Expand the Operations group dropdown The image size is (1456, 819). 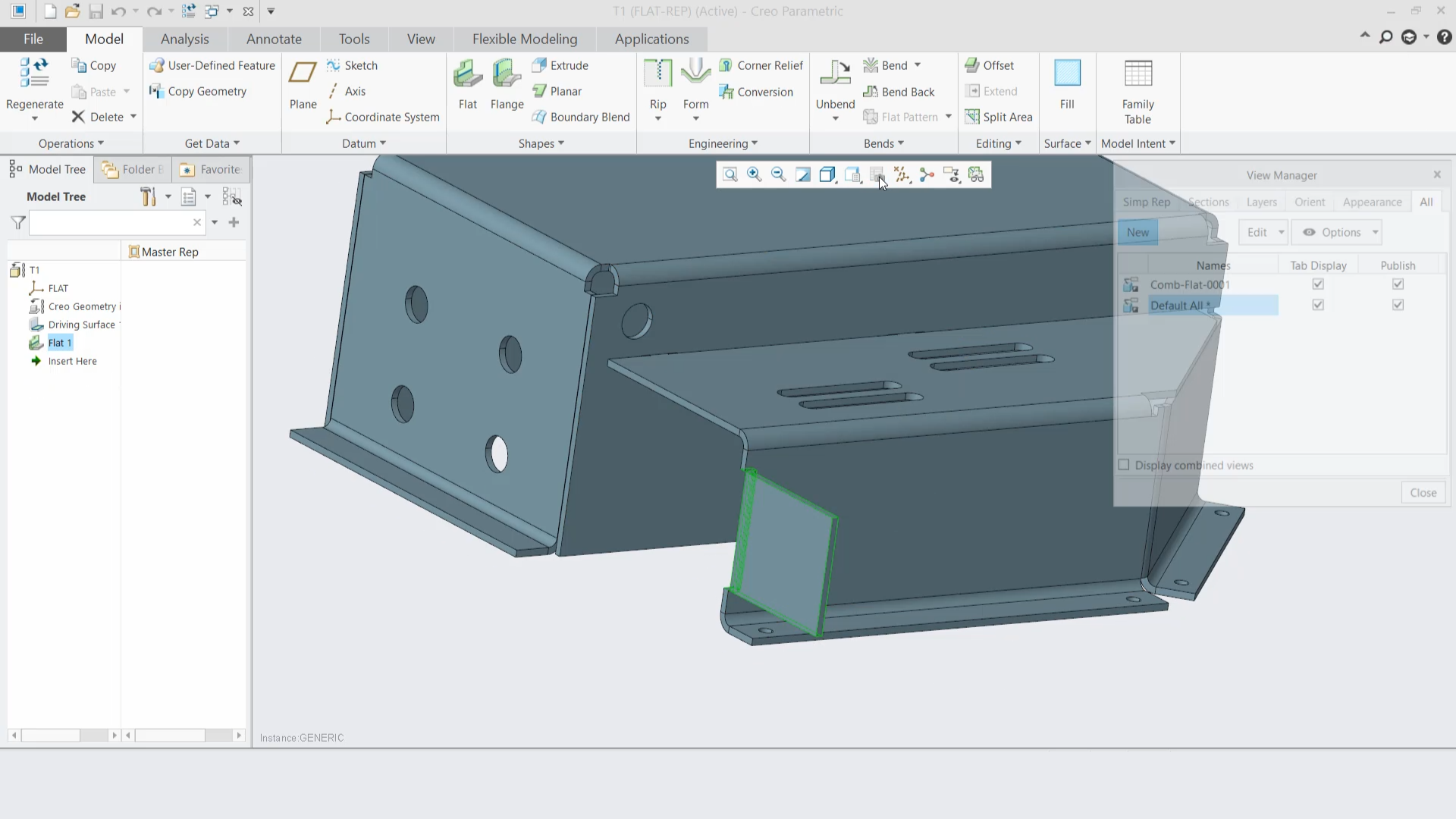click(x=71, y=143)
